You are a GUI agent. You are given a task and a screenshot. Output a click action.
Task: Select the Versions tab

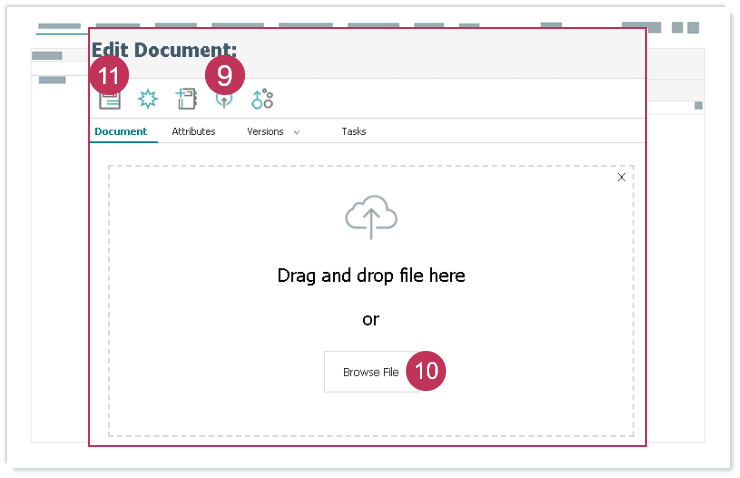tap(265, 132)
